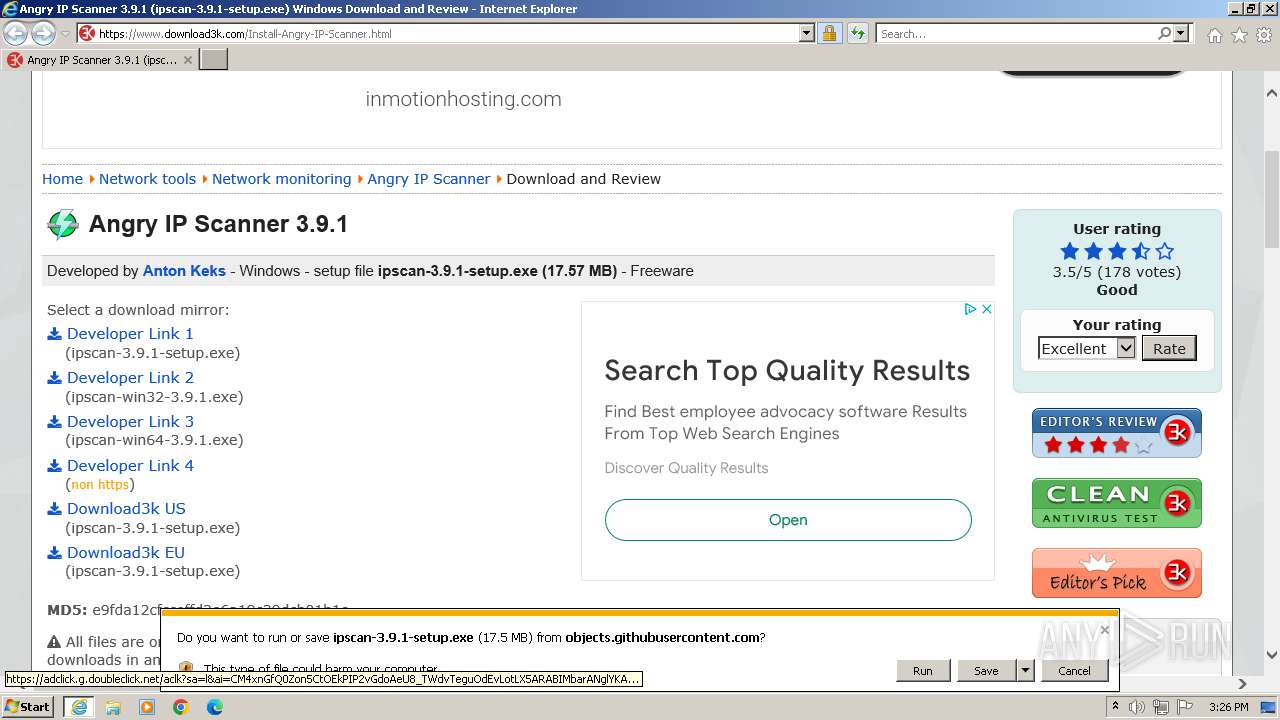Screen dimensions: 1280x720
Task: Open Network monitoring breadcrumb
Action: (x=281, y=179)
